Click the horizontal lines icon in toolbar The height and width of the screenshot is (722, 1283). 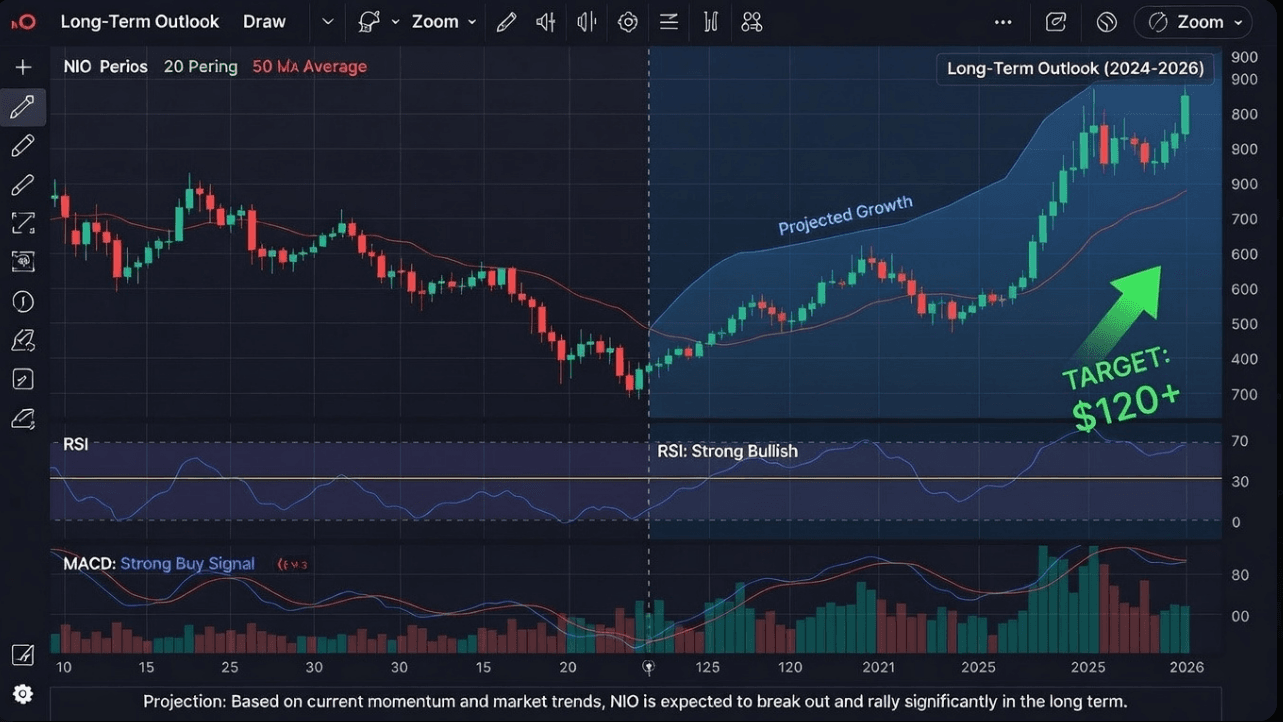(x=669, y=22)
